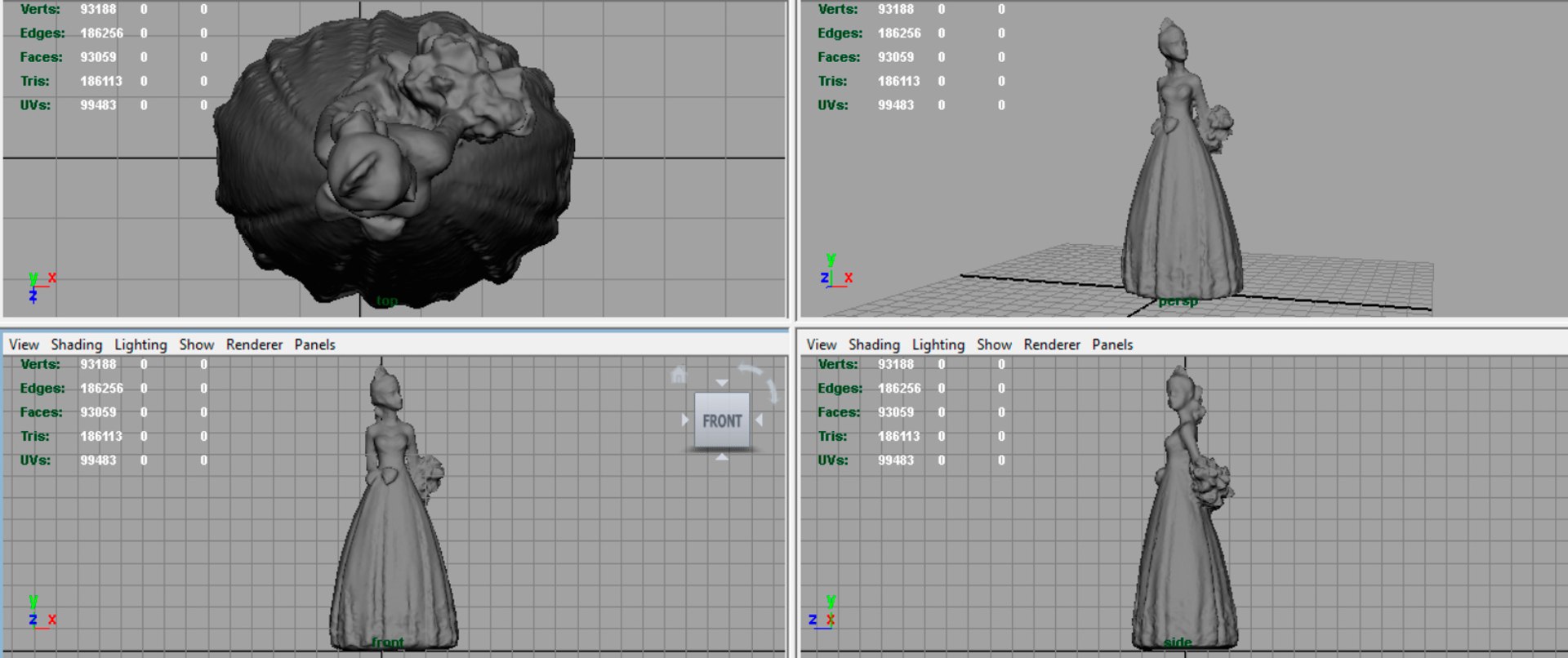The height and width of the screenshot is (658, 1568).
Task: Click Edges value 186256 in persp view
Action: coord(899,33)
